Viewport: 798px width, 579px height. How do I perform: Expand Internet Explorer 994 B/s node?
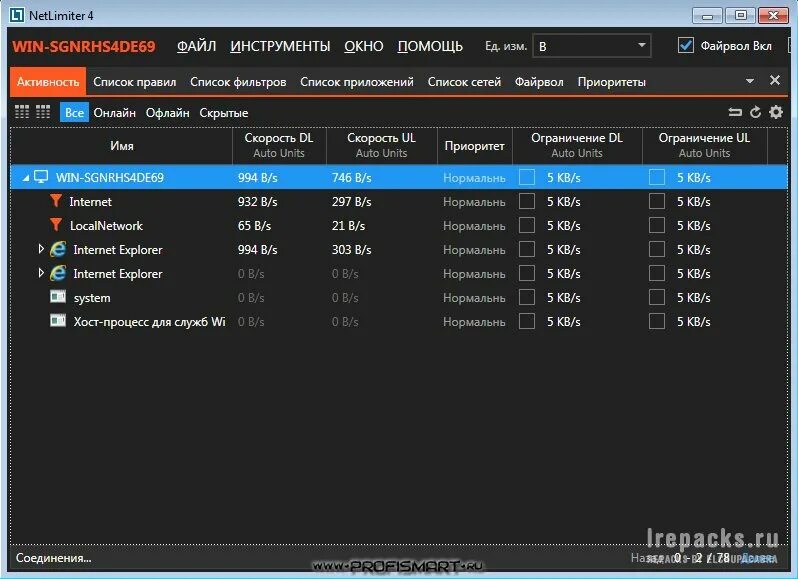pos(41,249)
